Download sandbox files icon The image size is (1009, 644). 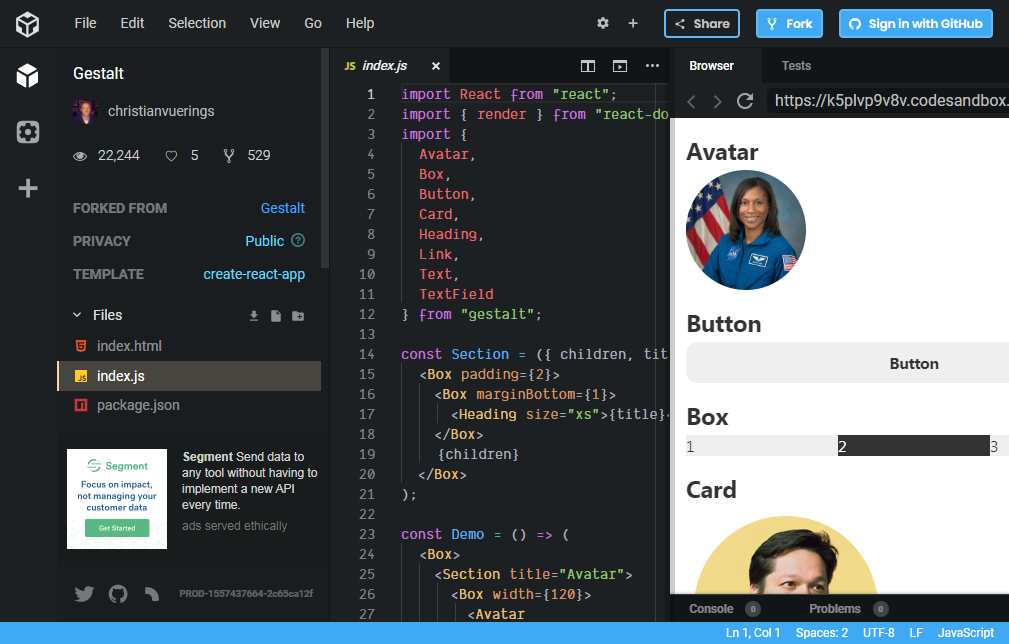(x=254, y=315)
